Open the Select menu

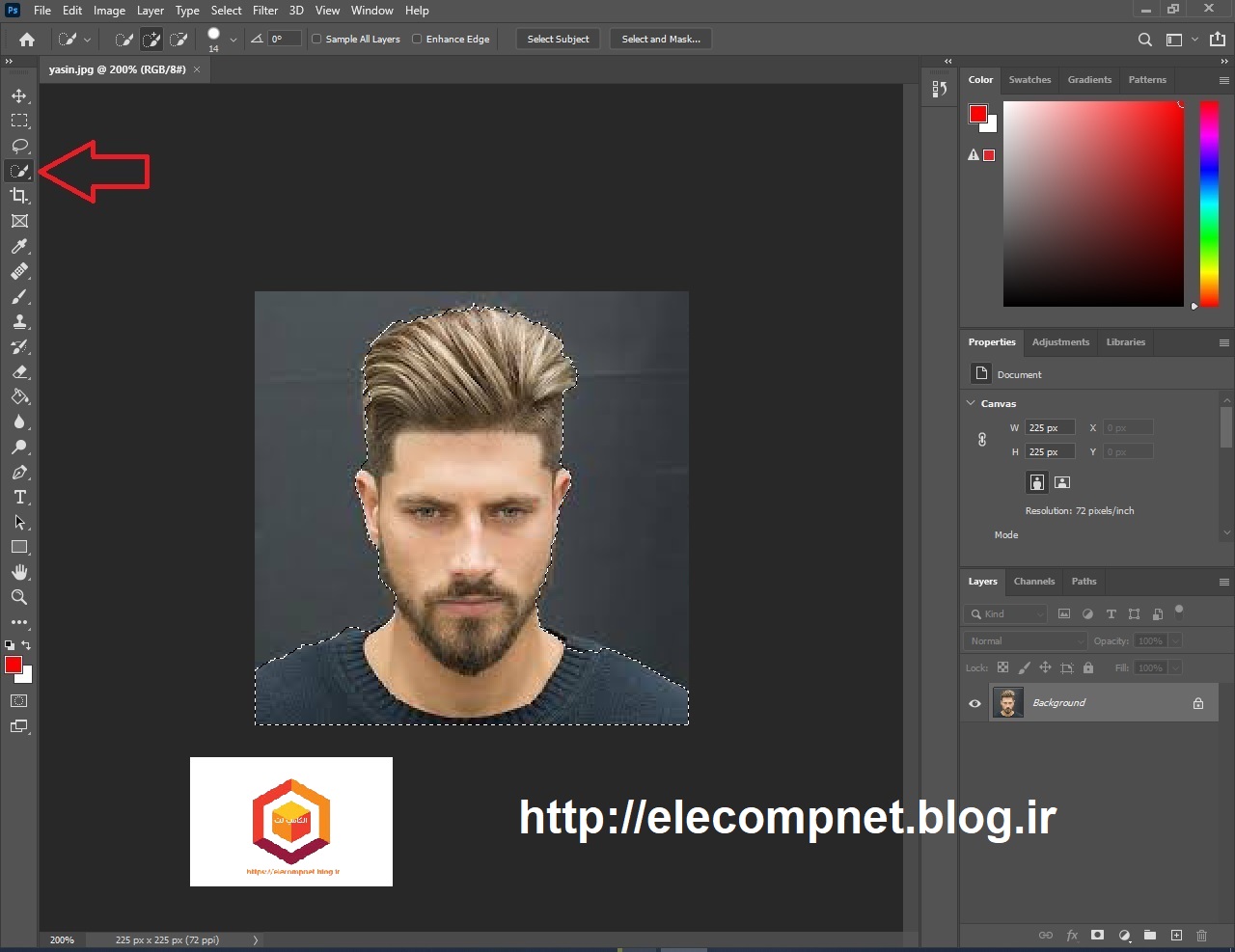tap(227, 11)
